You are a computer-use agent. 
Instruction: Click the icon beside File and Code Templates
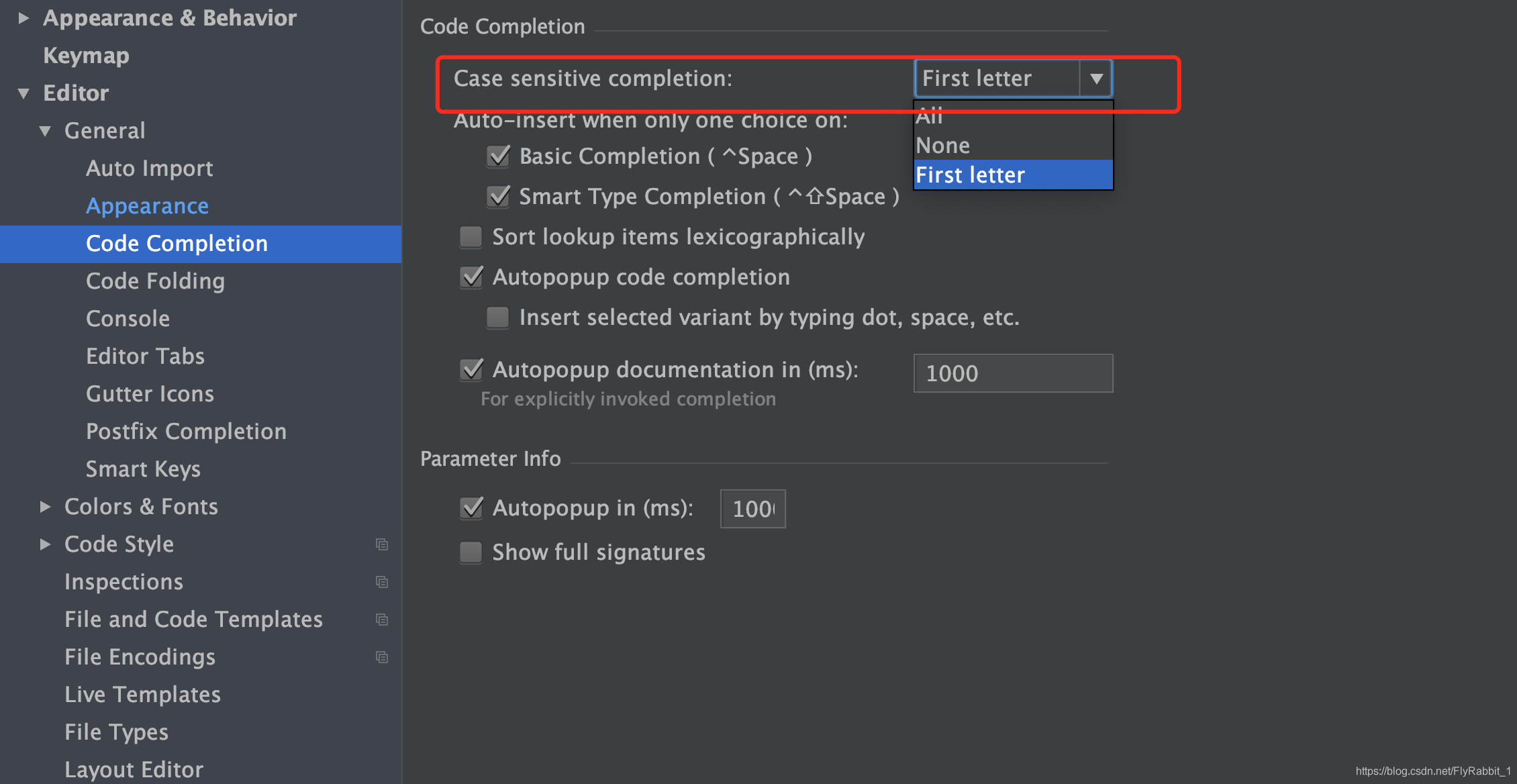(x=382, y=620)
